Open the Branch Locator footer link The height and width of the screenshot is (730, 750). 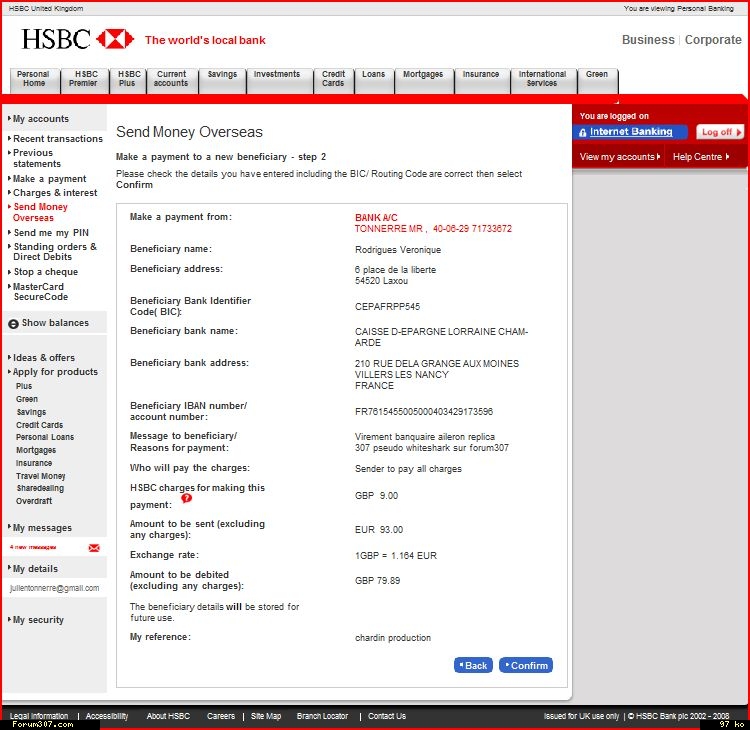coord(322,716)
